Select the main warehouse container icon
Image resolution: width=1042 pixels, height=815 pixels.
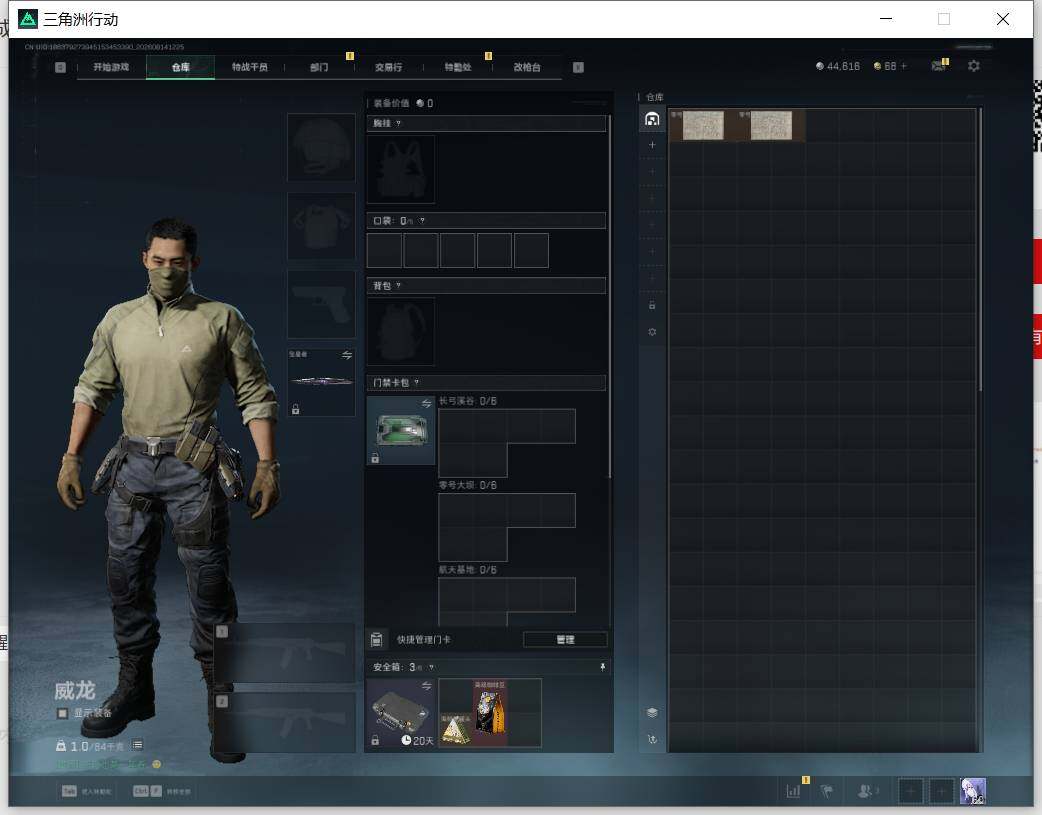pyautogui.click(x=652, y=119)
